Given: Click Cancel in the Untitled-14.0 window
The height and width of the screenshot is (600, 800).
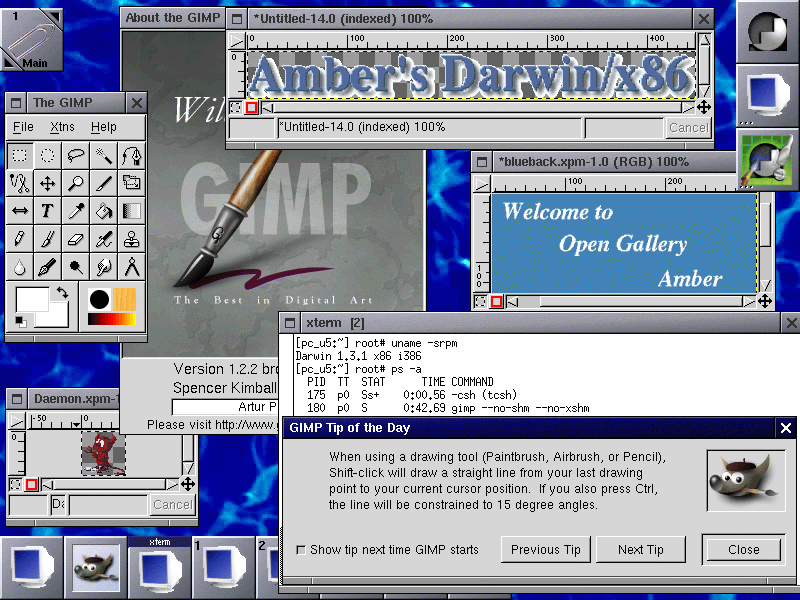Looking at the screenshot, I should point(688,128).
